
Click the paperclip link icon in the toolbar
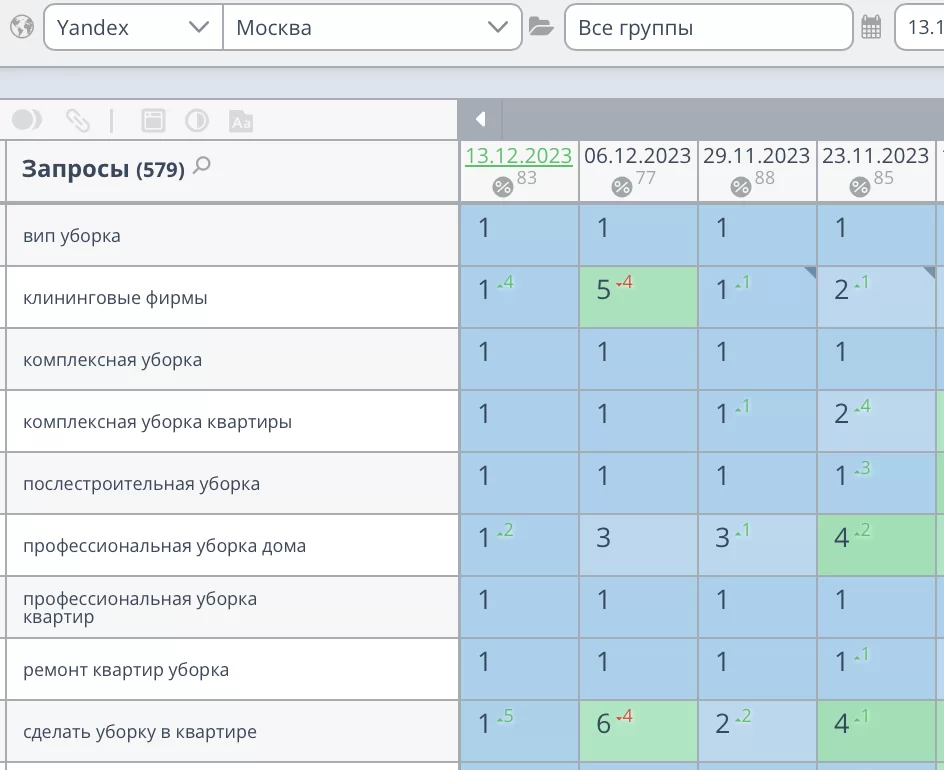pyautogui.click(x=77, y=121)
